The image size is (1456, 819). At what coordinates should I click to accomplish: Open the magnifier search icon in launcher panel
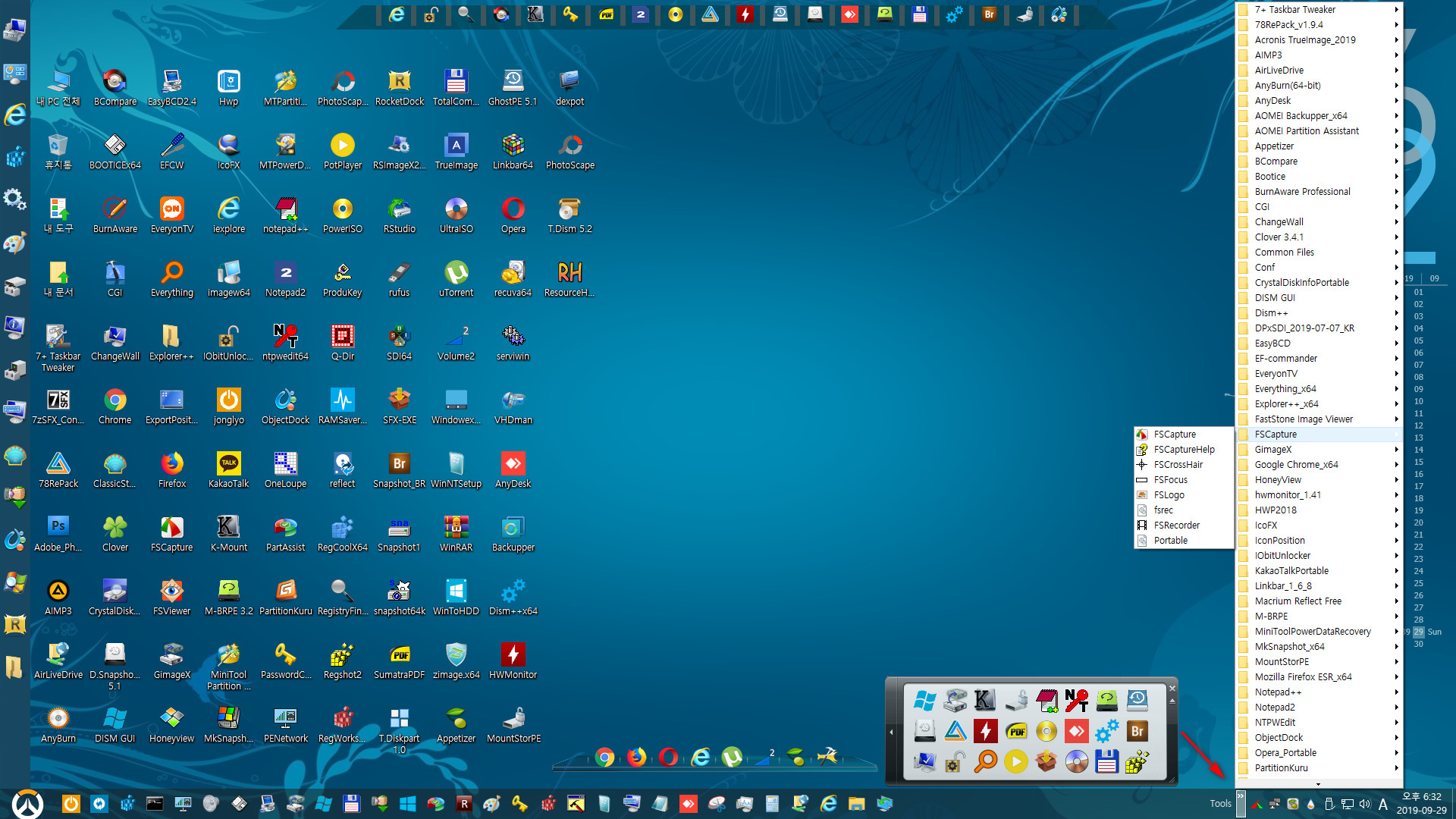pyautogui.click(x=985, y=761)
